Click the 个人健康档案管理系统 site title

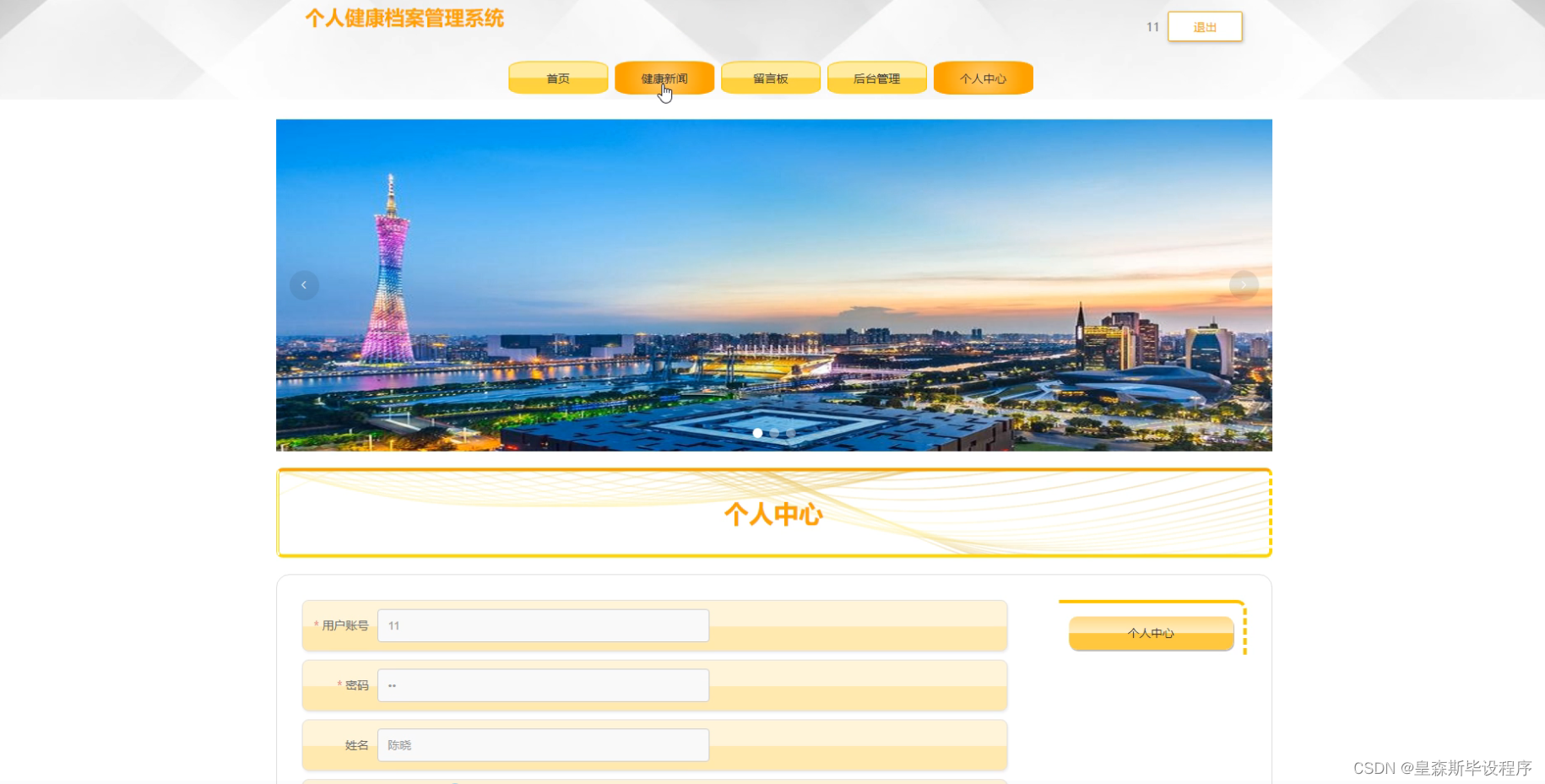coord(404,18)
